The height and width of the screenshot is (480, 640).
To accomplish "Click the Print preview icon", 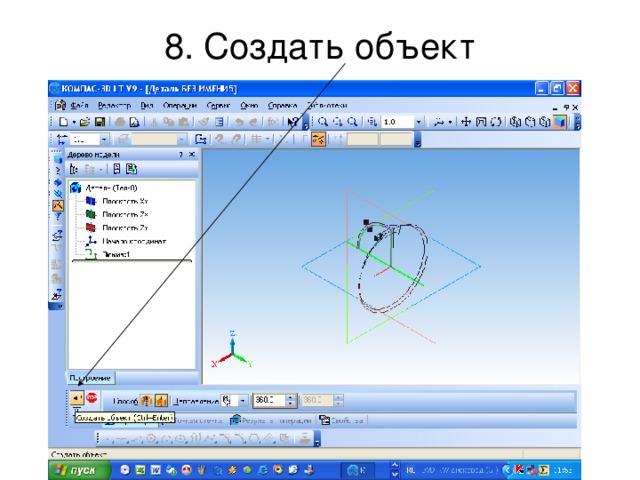I will 134,122.
